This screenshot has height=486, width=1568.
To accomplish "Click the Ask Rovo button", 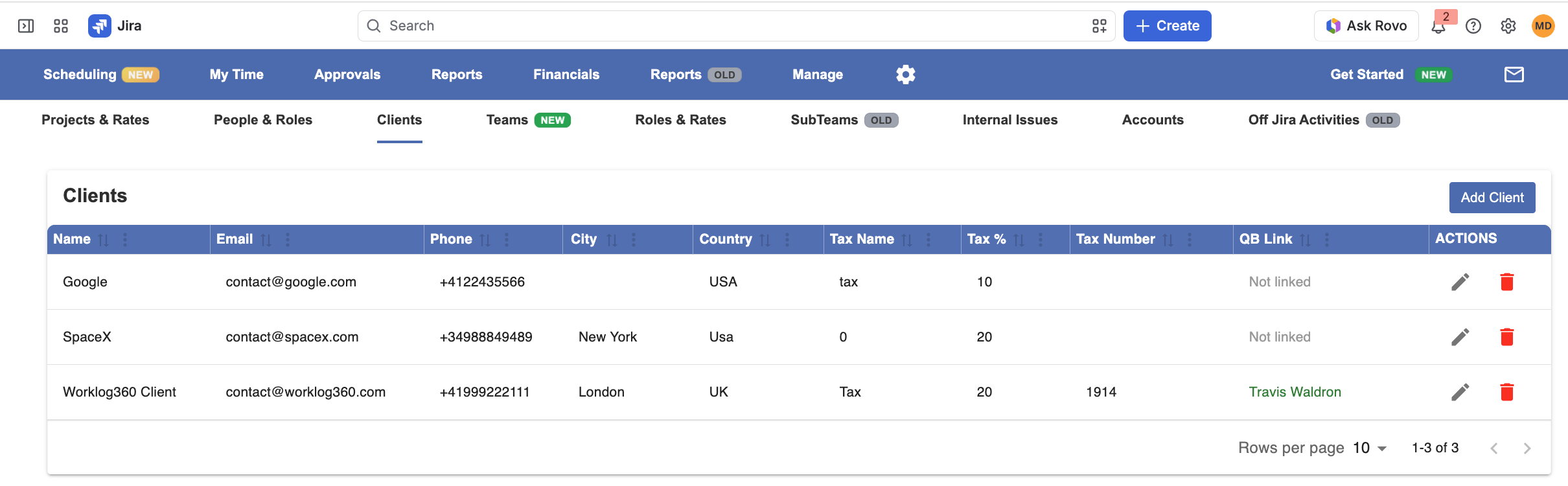I will pyautogui.click(x=1366, y=26).
